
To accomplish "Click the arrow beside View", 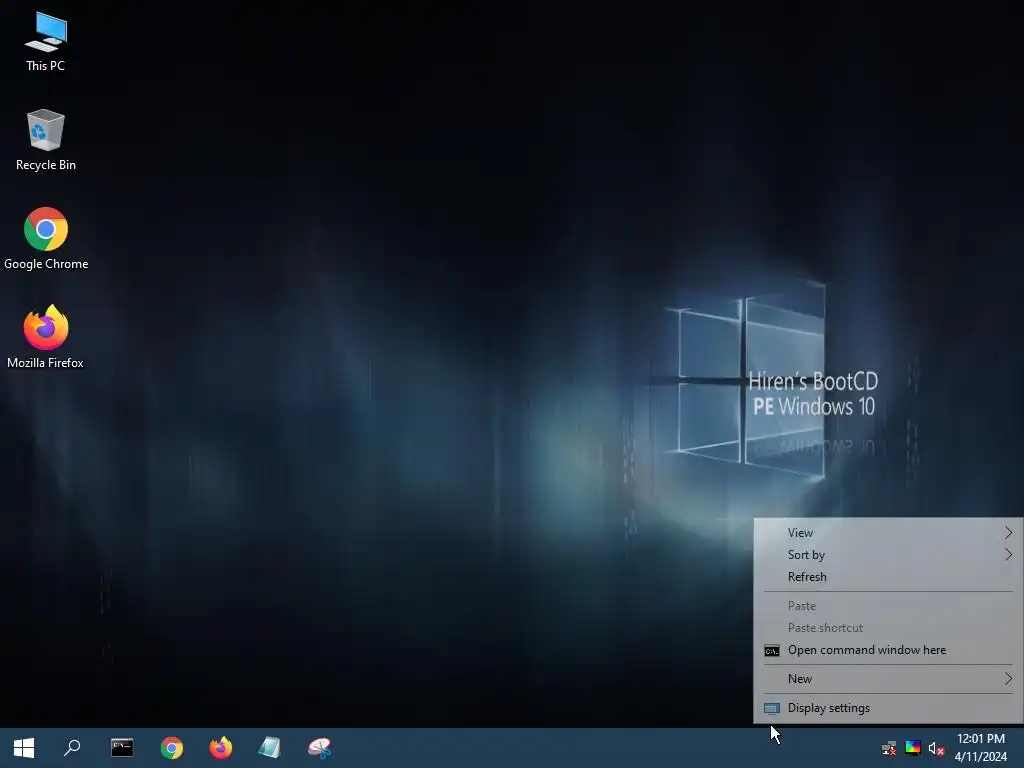I will pyautogui.click(x=1008, y=533).
